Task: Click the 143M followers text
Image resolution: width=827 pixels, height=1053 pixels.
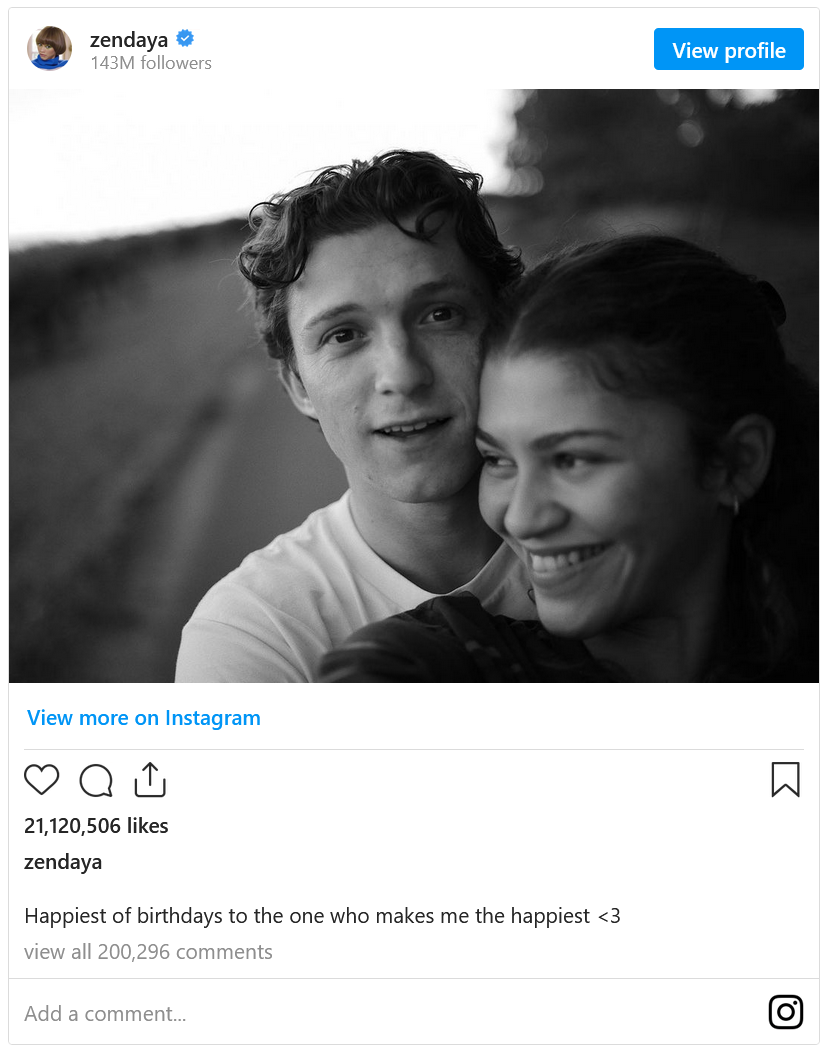Action: pos(151,63)
